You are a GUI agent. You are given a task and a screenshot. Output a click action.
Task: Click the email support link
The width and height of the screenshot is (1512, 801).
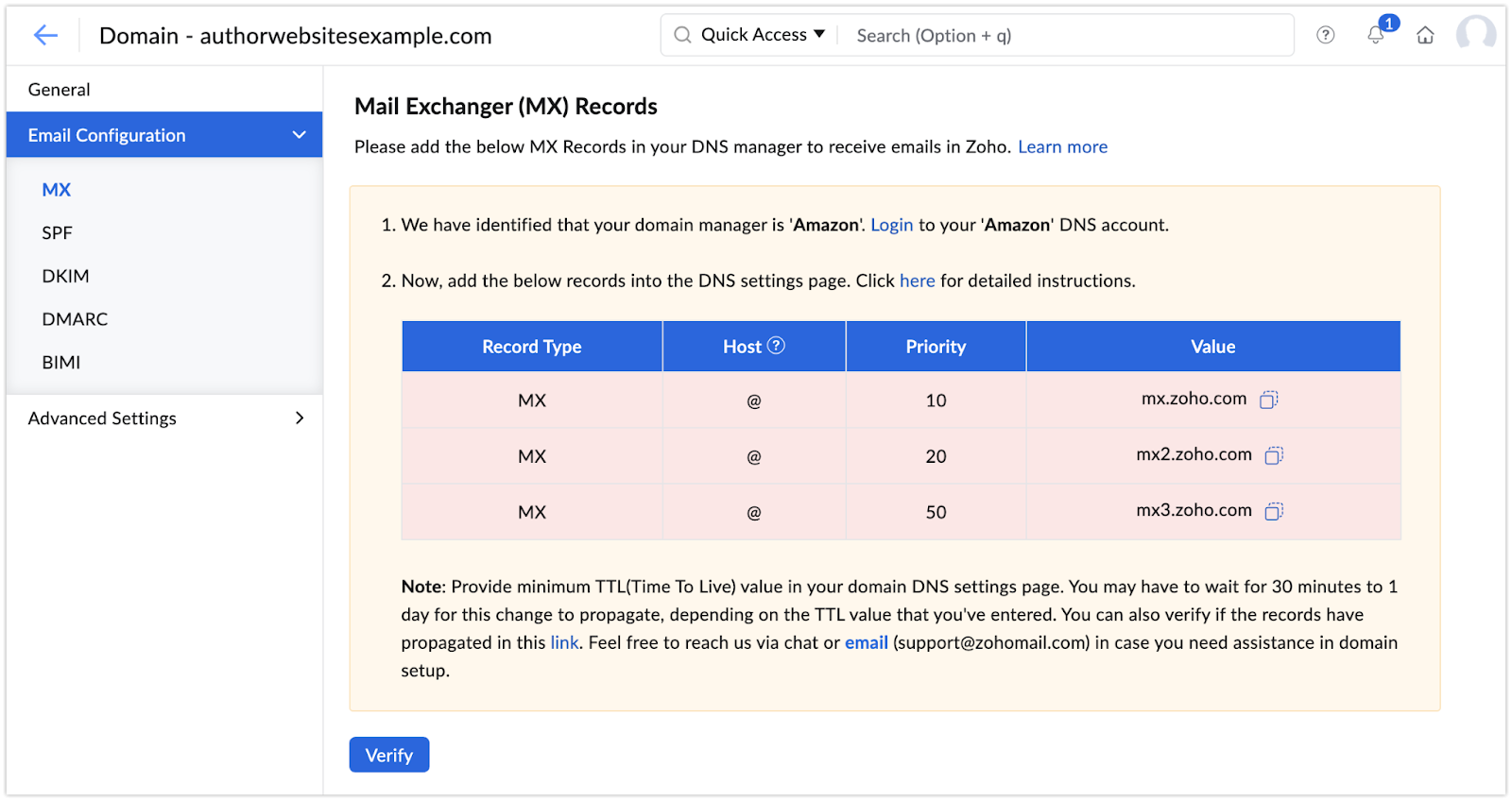[866, 642]
